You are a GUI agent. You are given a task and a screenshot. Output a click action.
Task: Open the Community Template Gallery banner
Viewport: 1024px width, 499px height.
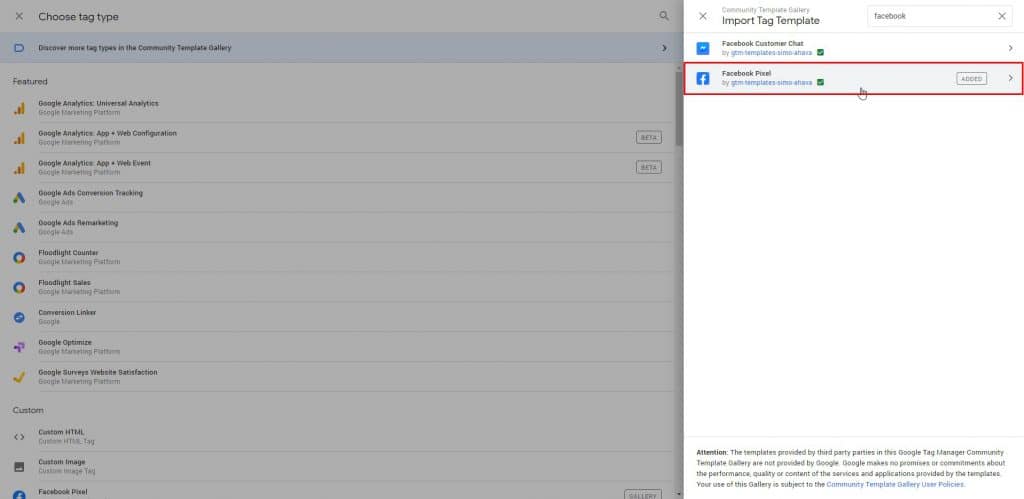coord(340,48)
